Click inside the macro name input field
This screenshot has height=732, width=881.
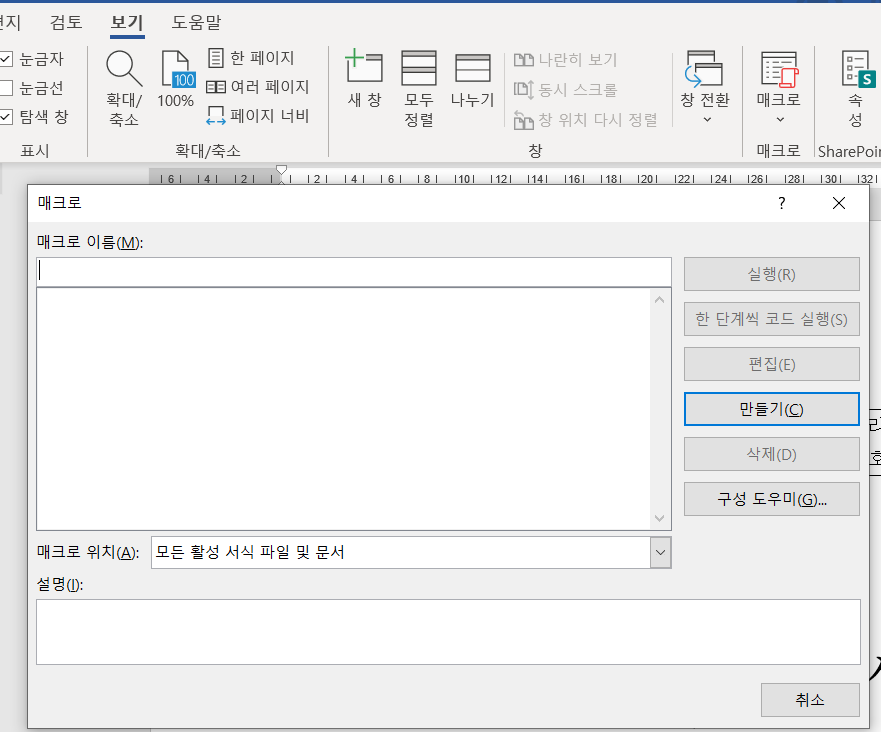point(353,270)
